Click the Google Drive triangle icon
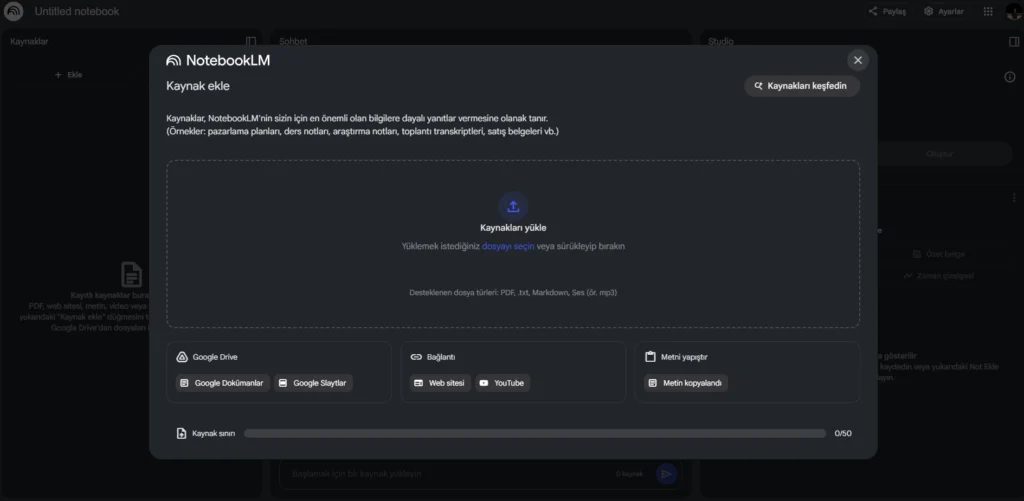The height and width of the screenshot is (501, 1024). [x=182, y=357]
